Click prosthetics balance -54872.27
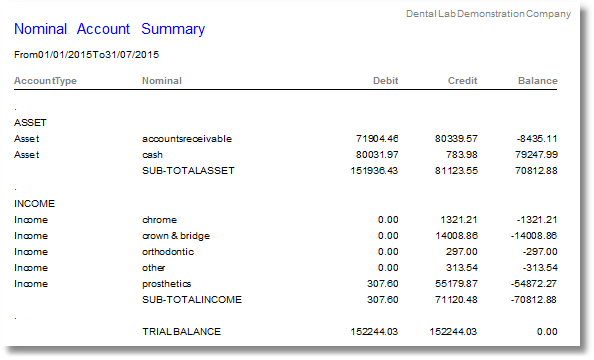 [534, 283]
